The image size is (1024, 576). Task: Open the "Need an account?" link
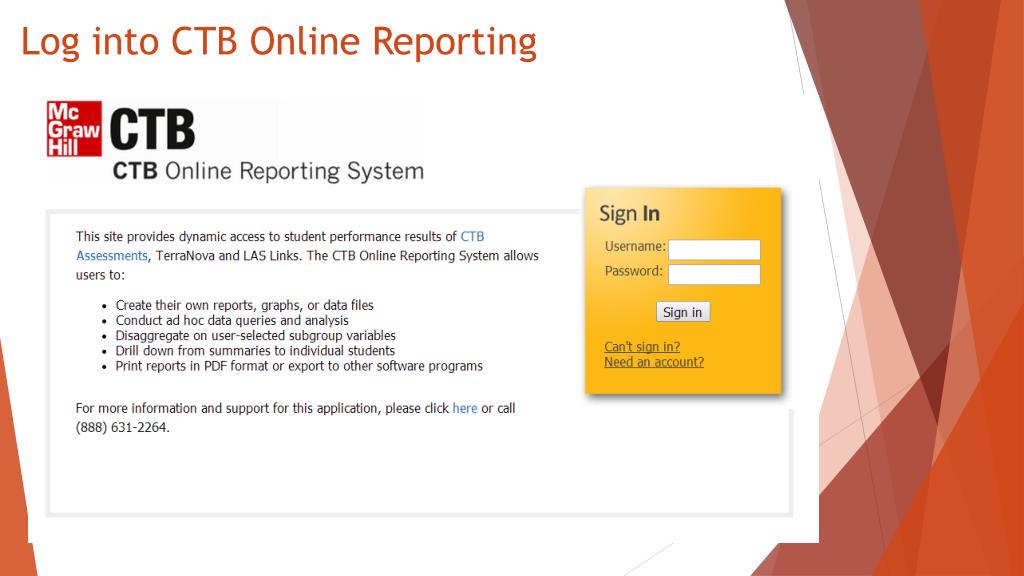654,362
